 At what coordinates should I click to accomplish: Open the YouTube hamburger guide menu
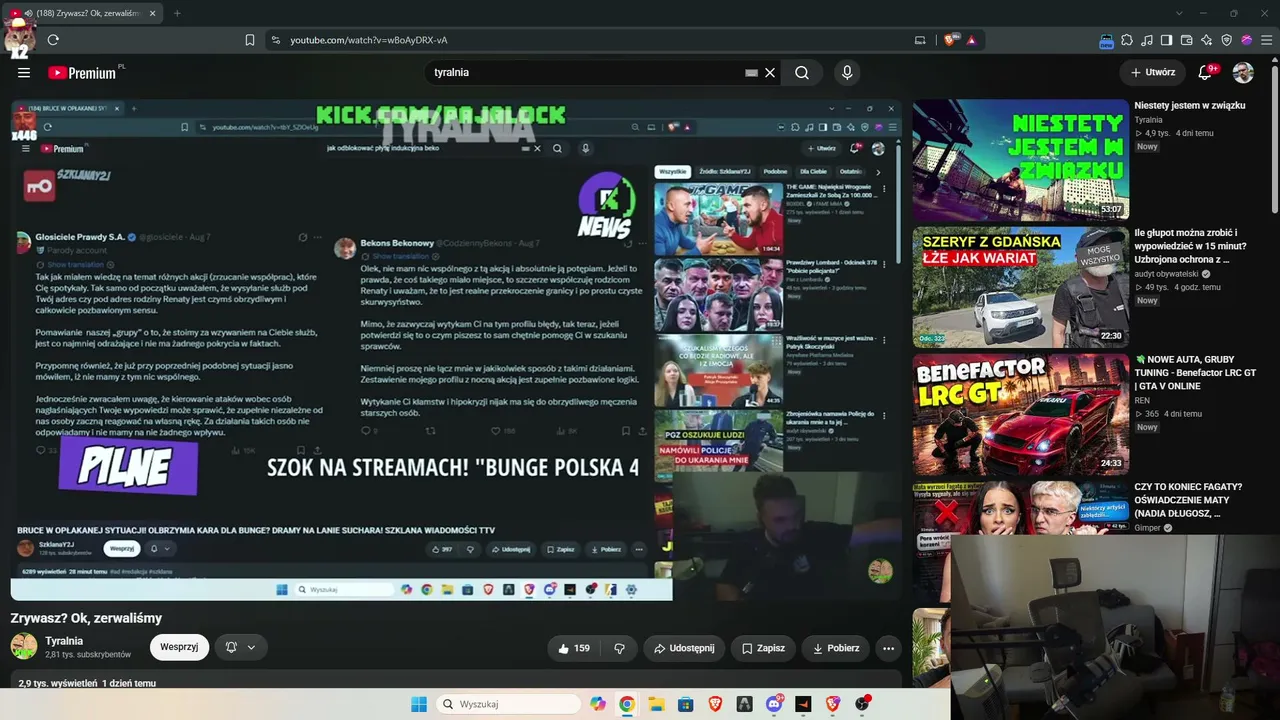(24, 73)
